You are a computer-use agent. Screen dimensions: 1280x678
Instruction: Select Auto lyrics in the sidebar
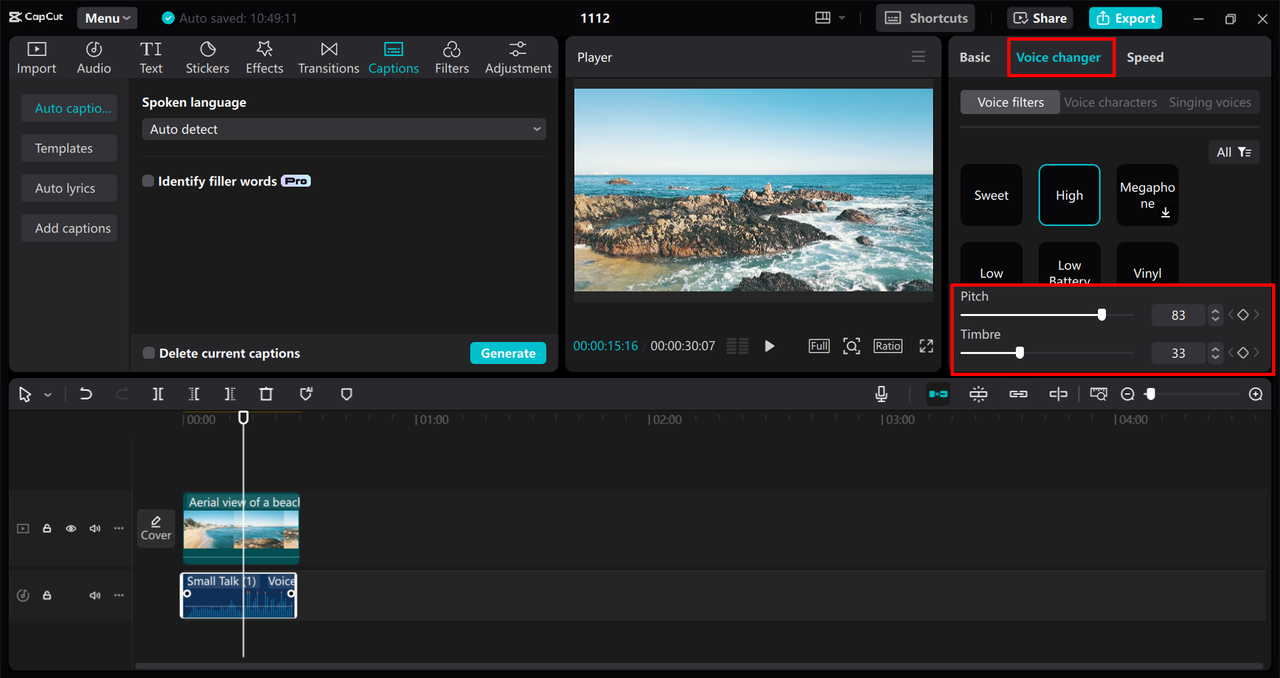[x=69, y=188]
